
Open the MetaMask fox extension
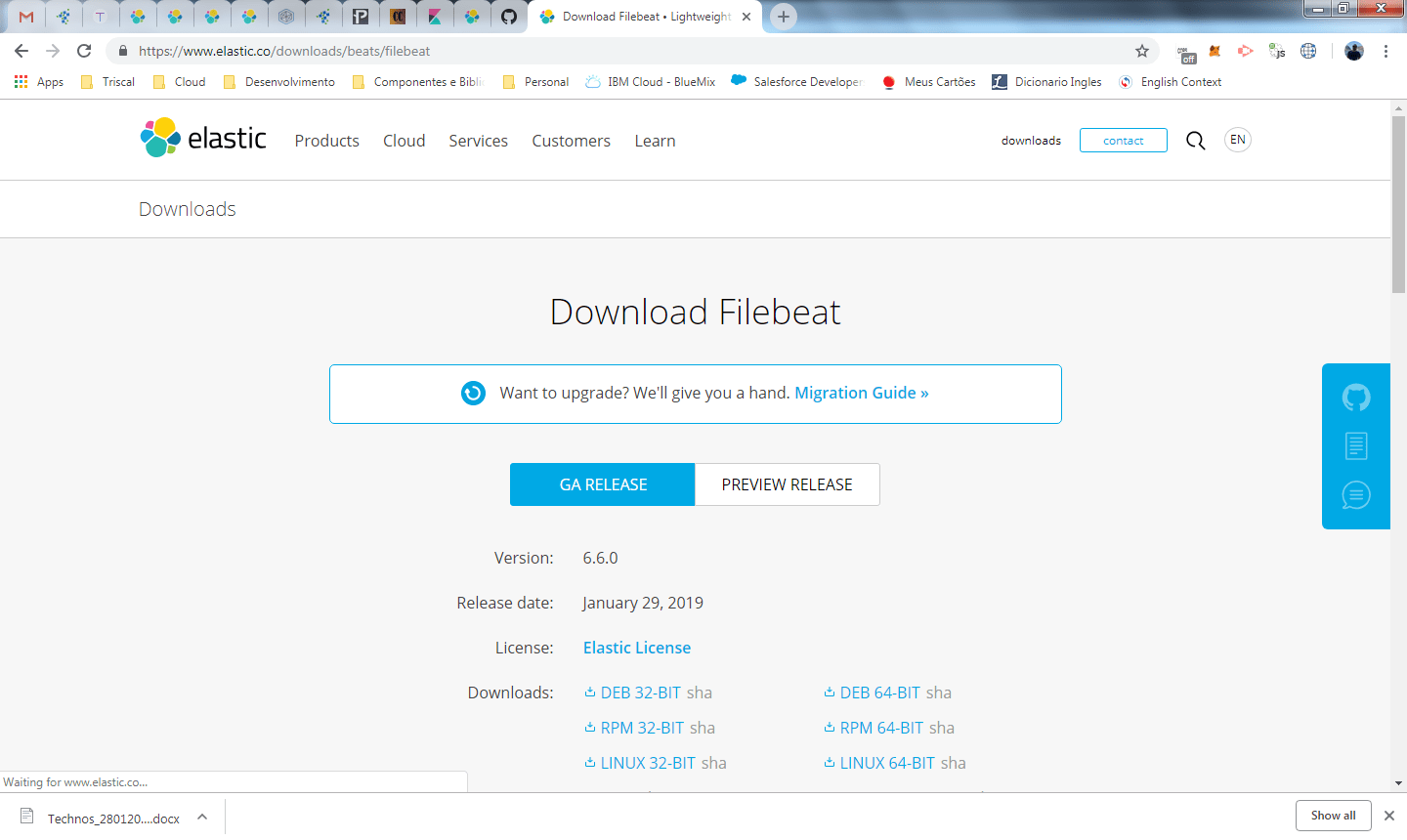click(x=1215, y=51)
